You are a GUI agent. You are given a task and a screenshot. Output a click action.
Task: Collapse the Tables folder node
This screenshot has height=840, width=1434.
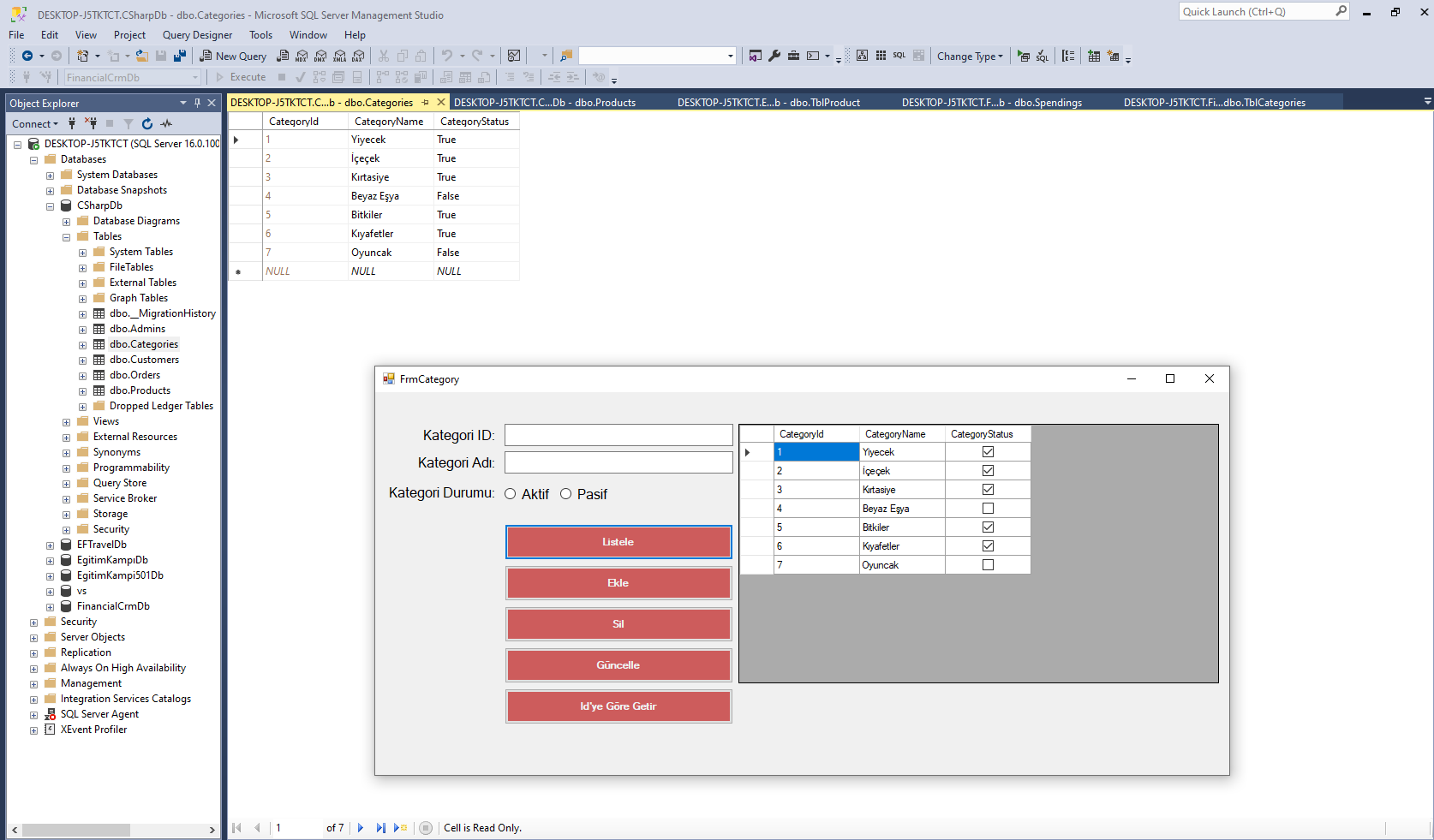pyautogui.click(x=66, y=237)
